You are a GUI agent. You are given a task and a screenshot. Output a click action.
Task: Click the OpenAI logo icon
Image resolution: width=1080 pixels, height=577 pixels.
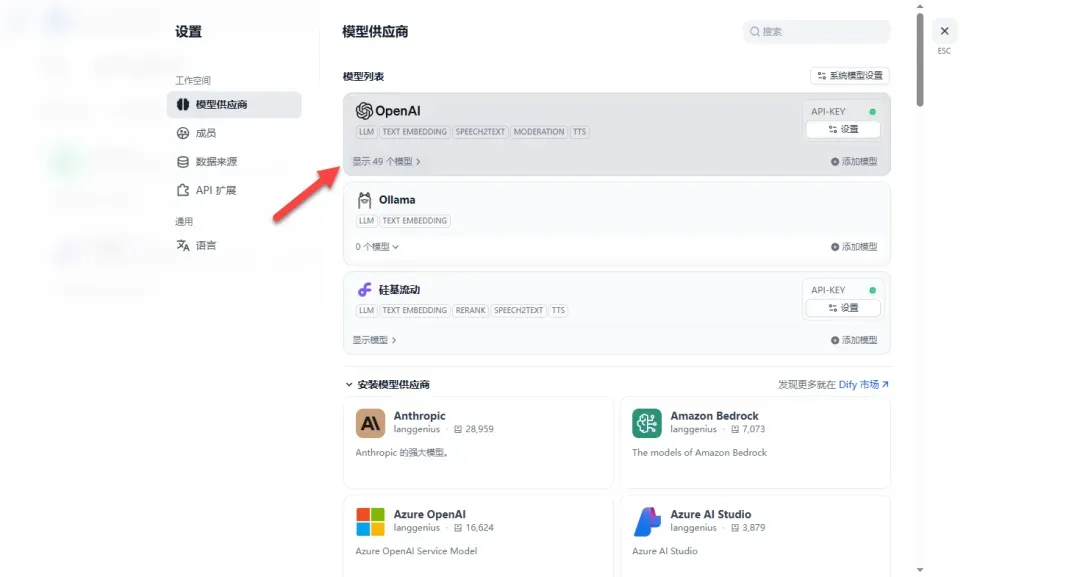point(364,111)
